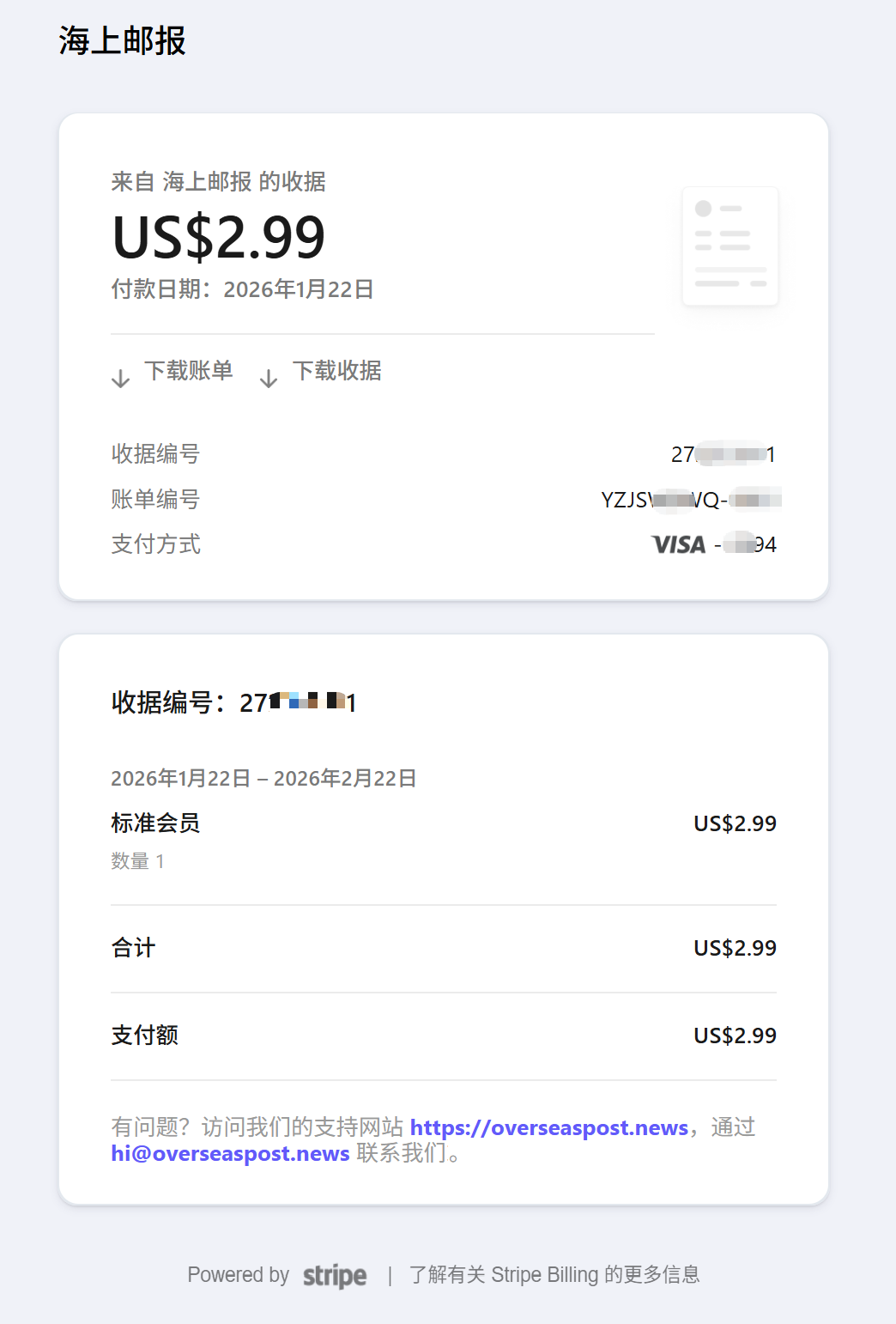Viewport: 896px width, 1324px height.
Task: Open the overseaspost.news support website link
Action: coord(549,1127)
